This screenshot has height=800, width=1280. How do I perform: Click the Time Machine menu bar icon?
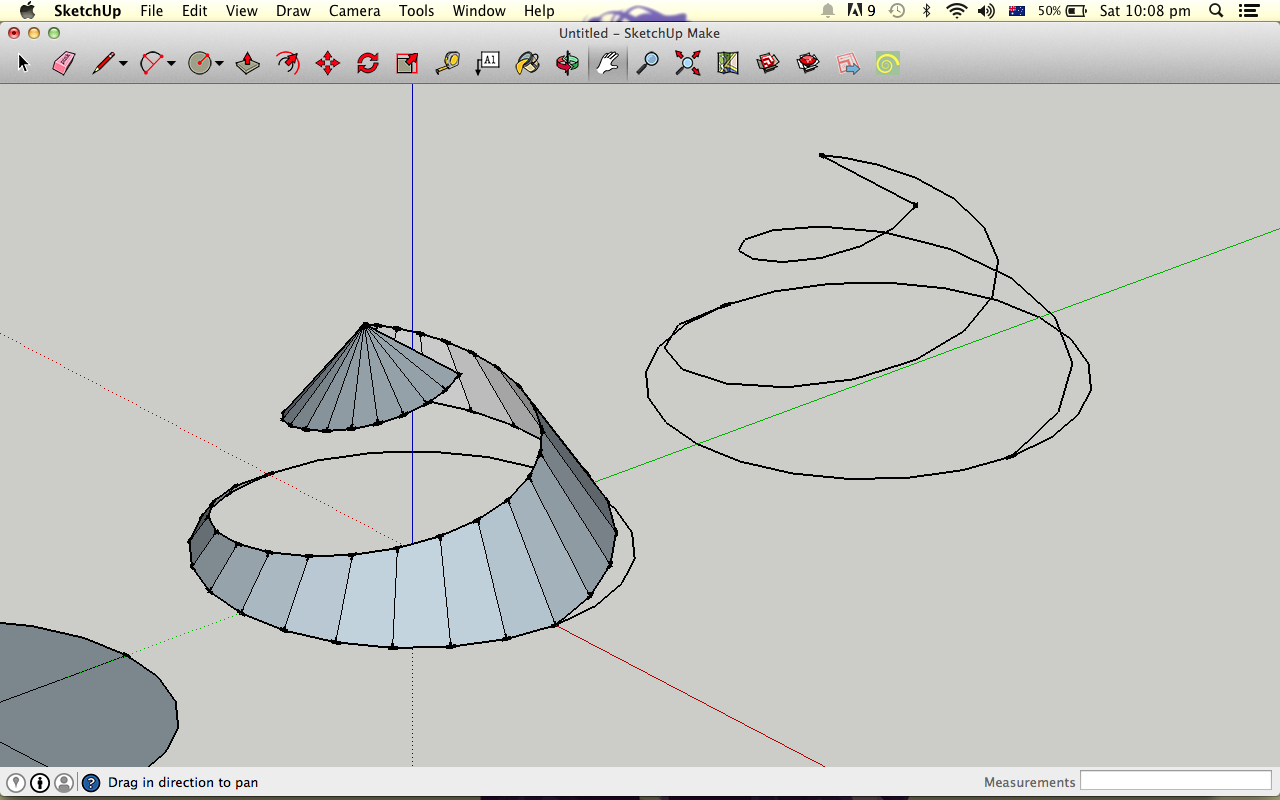pyautogui.click(x=897, y=11)
